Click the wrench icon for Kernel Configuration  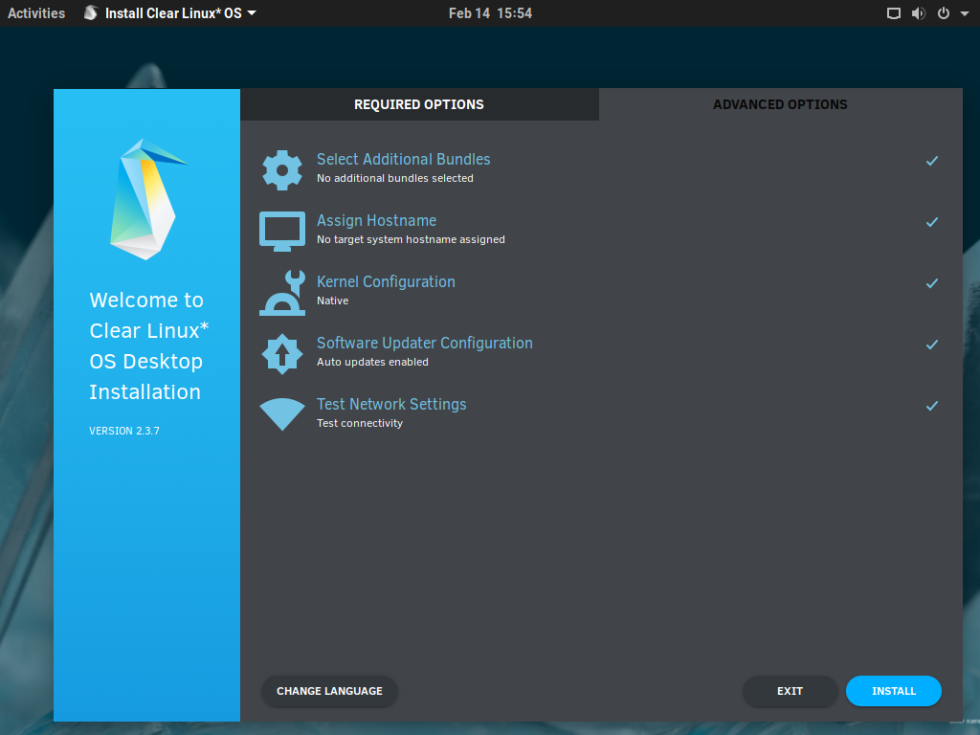coord(282,292)
